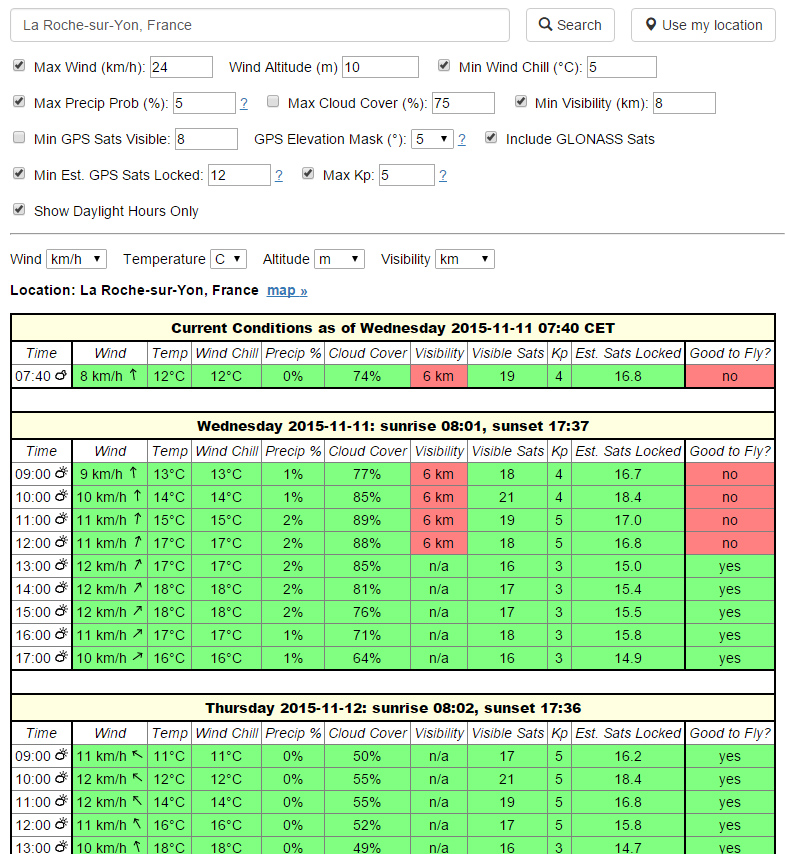Toggle the Max Kp checkbox
The width and height of the screenshot is (786, 854).
click(308, 174)
